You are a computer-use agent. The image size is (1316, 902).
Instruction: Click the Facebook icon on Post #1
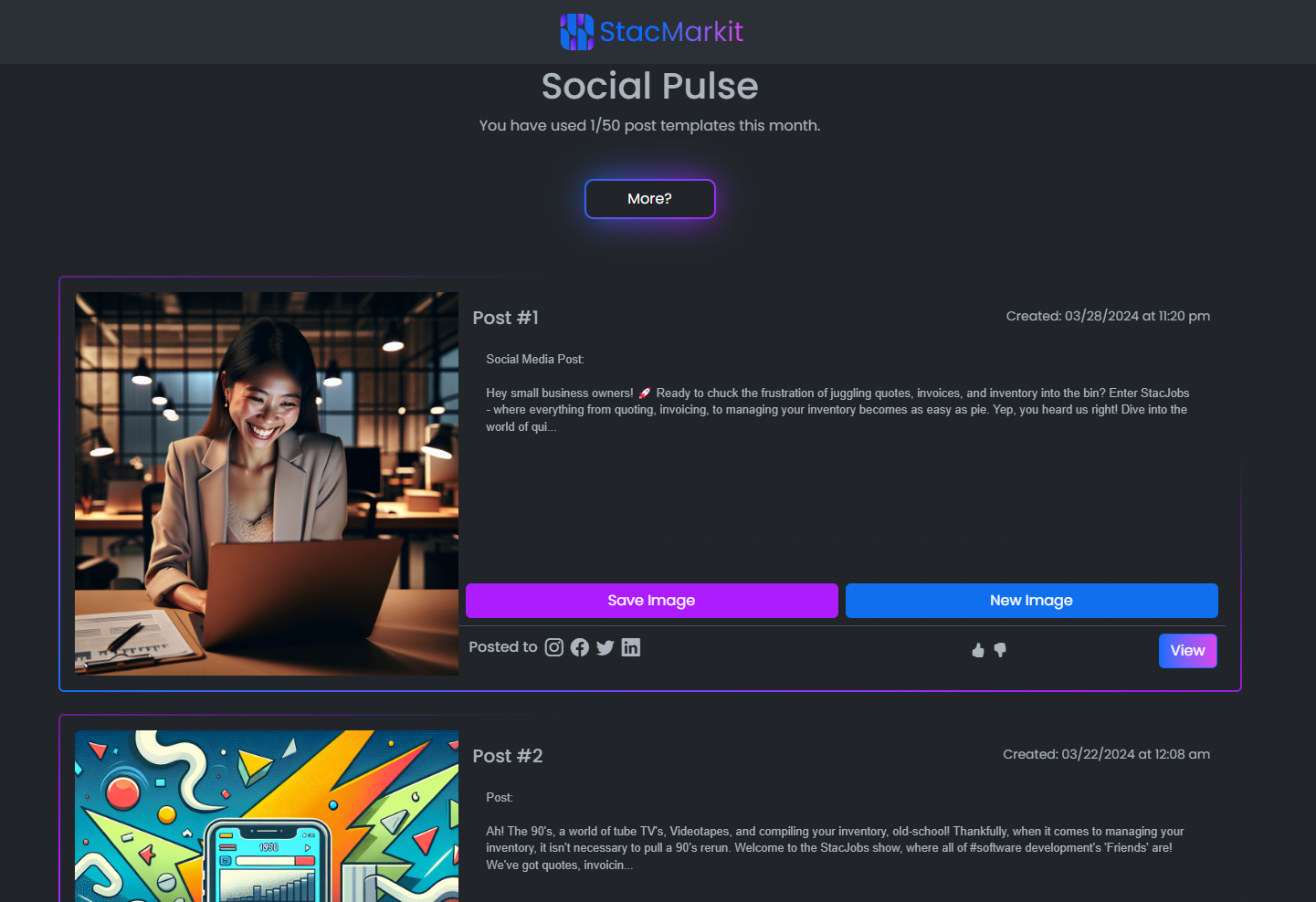pos(580,647)
